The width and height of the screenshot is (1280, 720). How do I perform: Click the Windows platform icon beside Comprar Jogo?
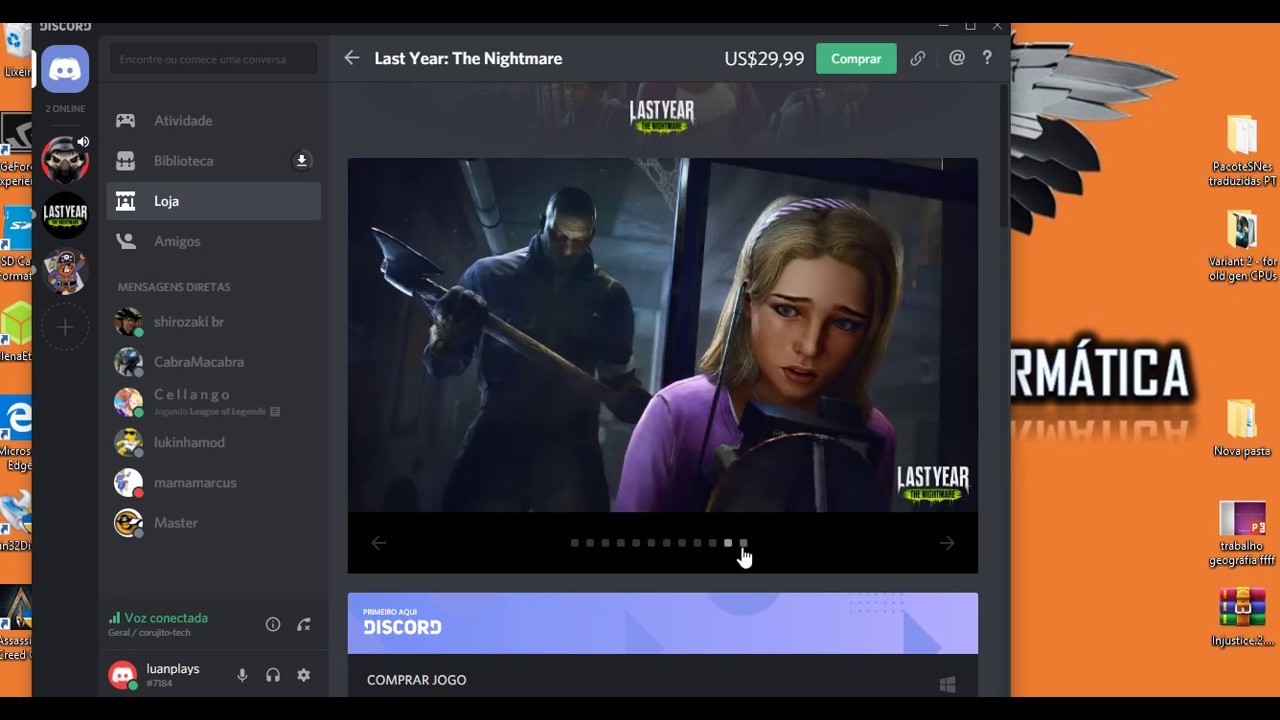(947, 684)
